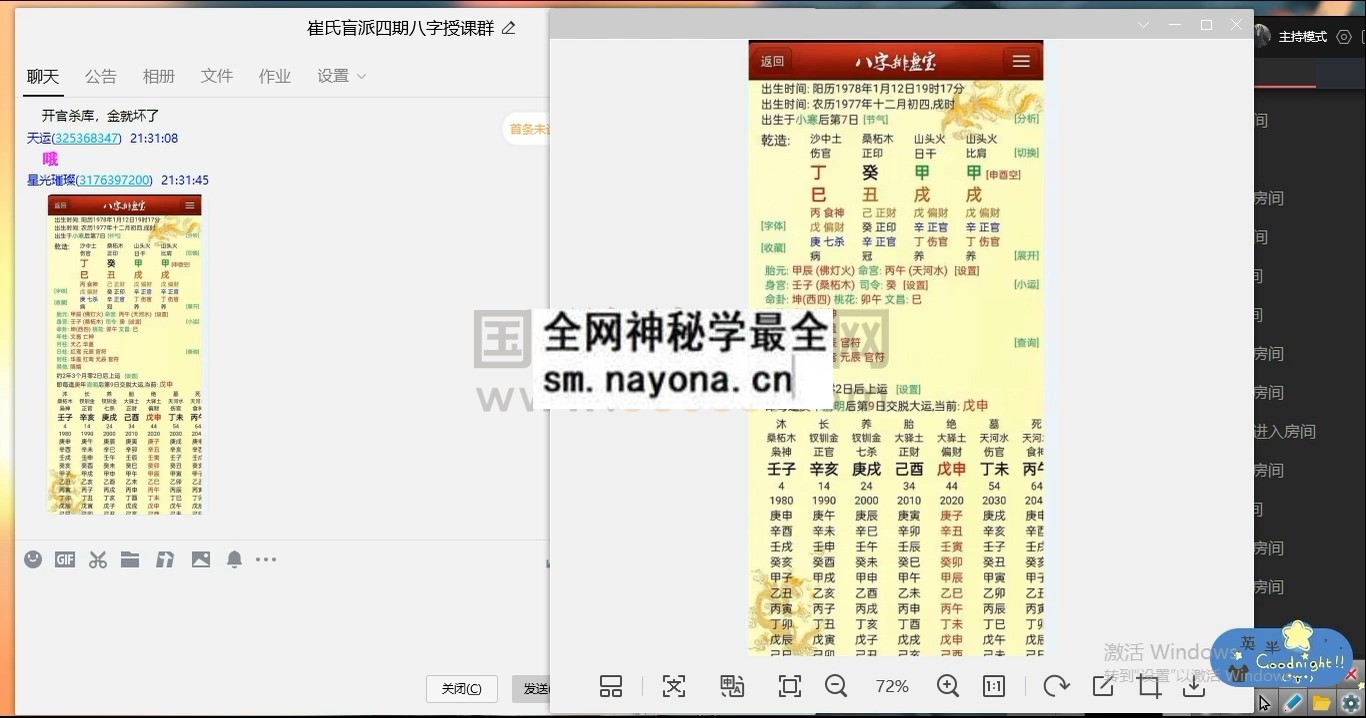The image size is (1366, 718).
Task: Click the 返回 button in the 八字排盘宝 image
Action: pos(773,61)
